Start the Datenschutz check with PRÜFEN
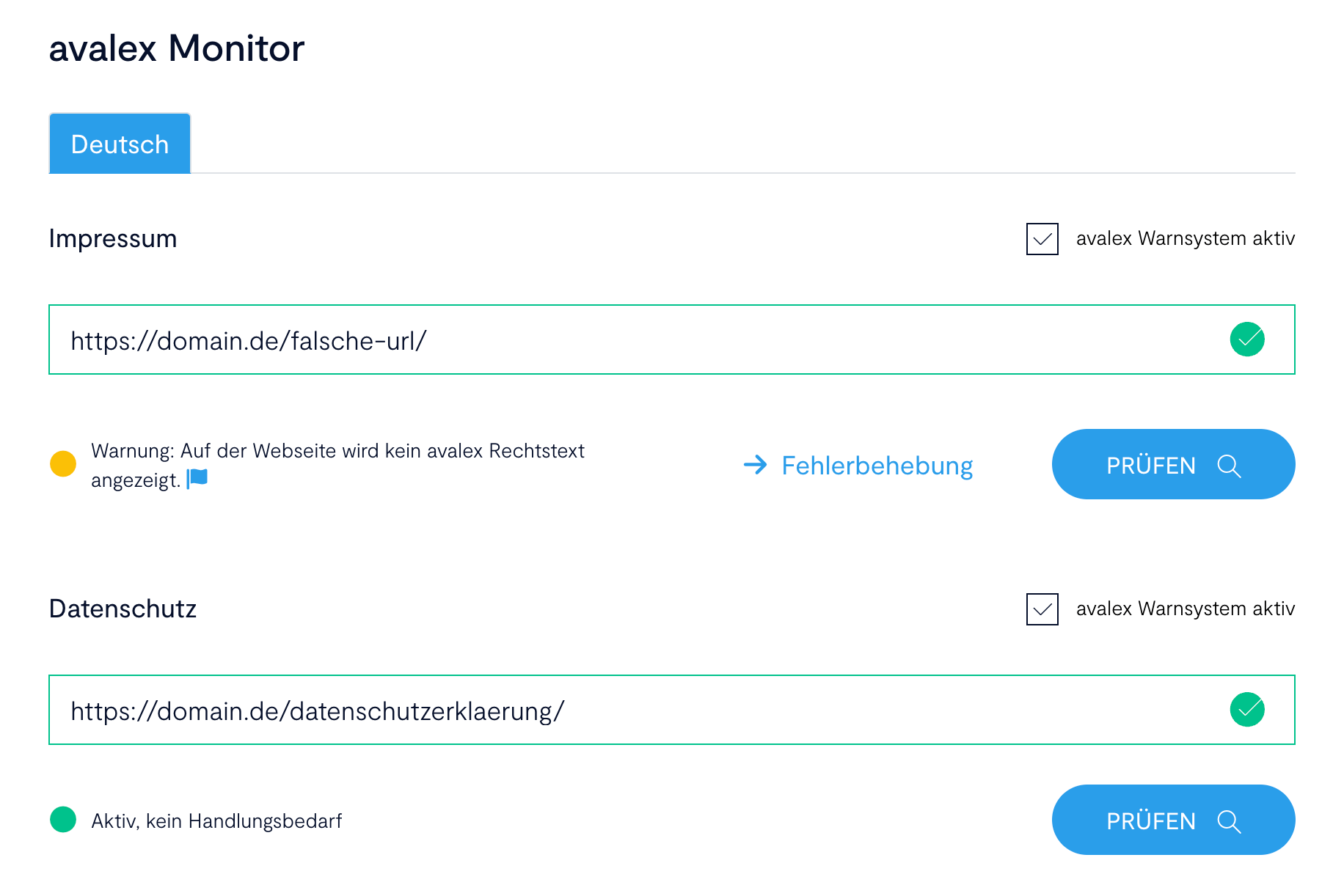Image resolution: width=1344 pixels, height=896 pixels. tap(1152, 820)
